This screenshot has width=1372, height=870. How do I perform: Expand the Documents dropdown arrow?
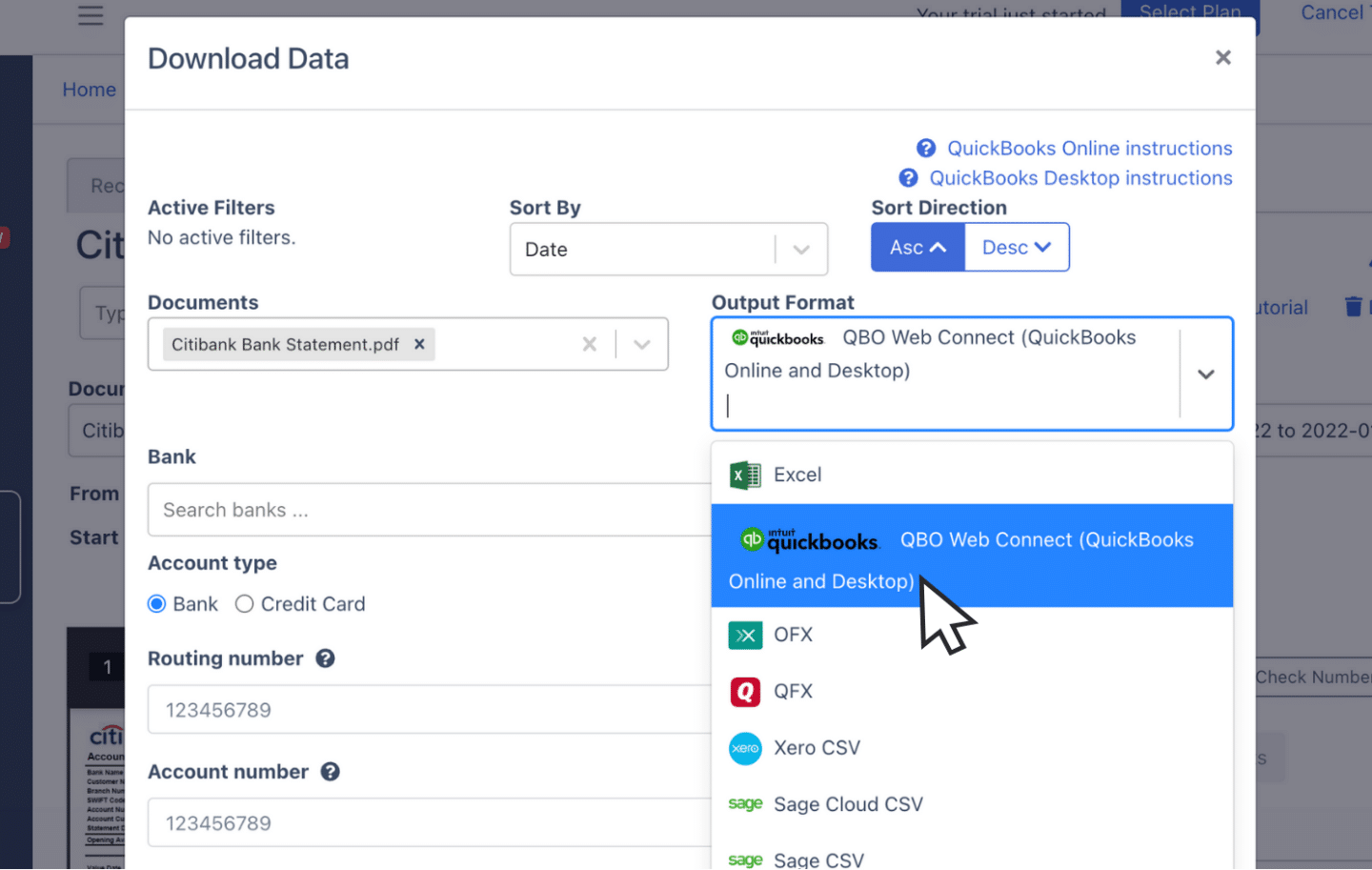click(642, 344)
